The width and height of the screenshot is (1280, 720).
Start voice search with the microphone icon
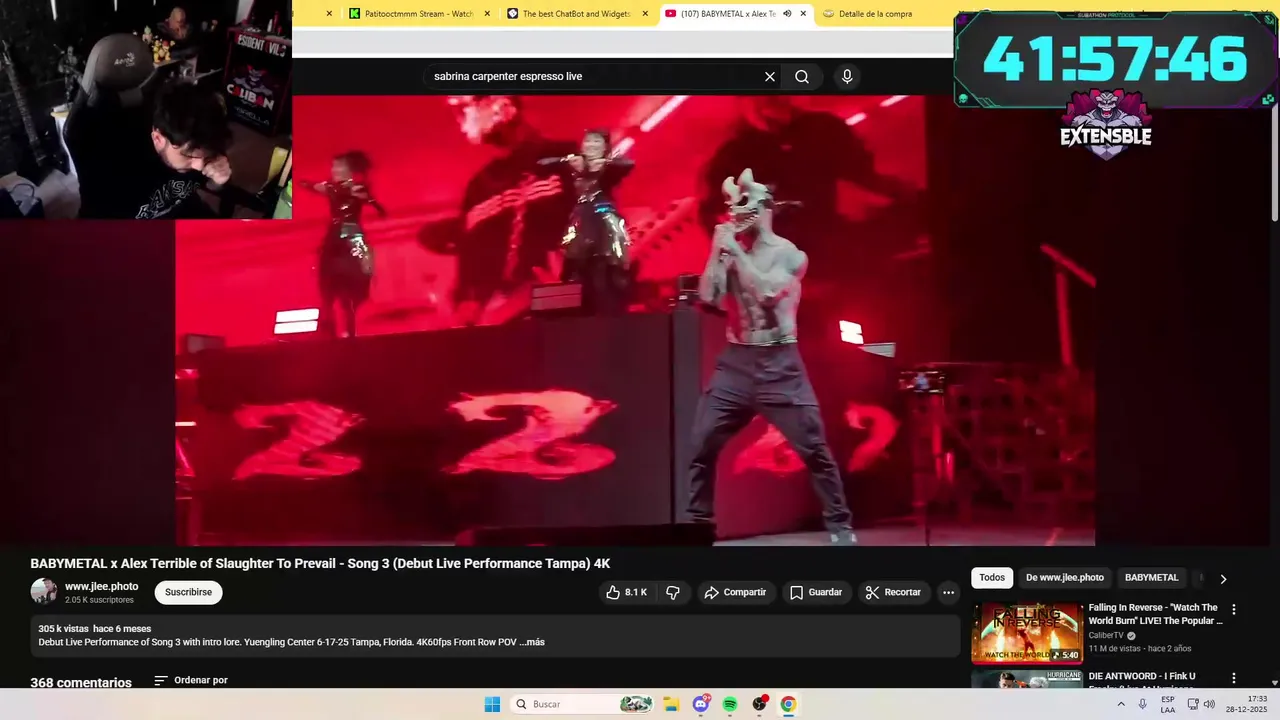click(847, 77)
